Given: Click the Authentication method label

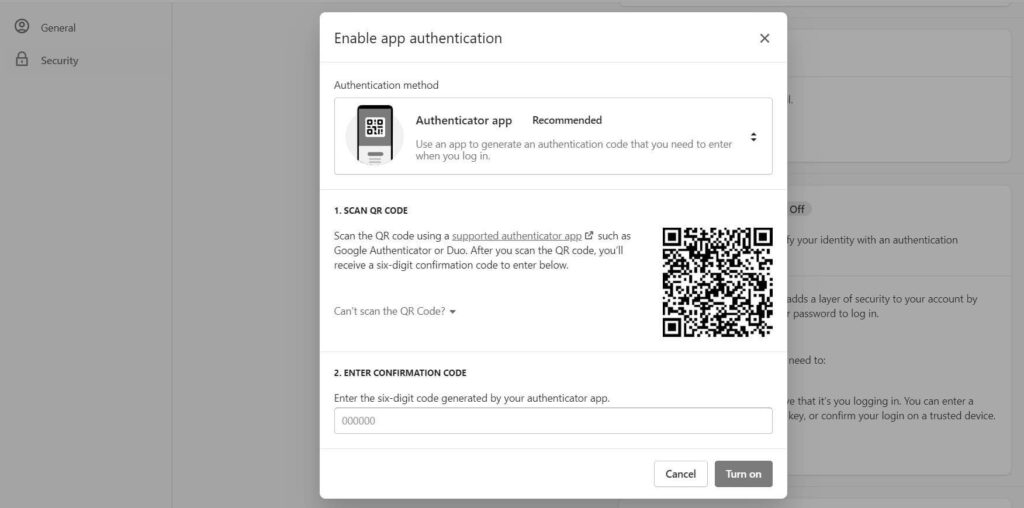Looking at the screenshot, I should tap(387, 85).
